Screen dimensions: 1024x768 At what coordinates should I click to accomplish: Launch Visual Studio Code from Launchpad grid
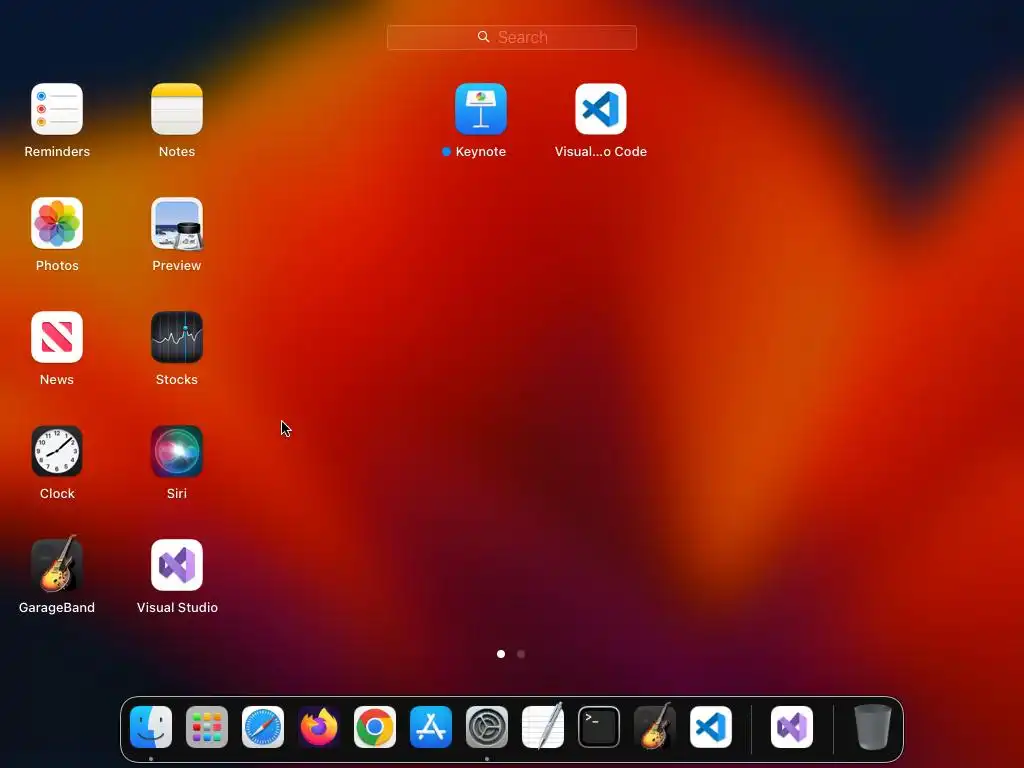[x=601, y=109]
